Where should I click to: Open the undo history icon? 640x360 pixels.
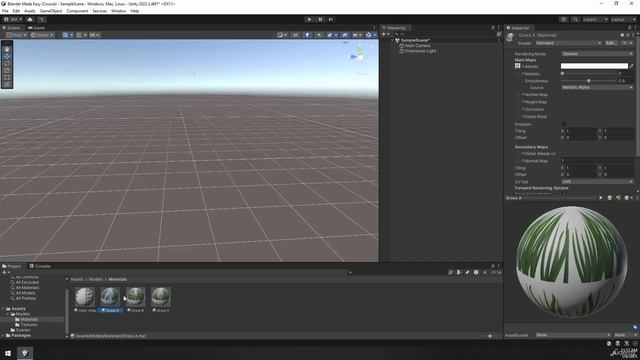pyautogui.click(x=564, y=19)
